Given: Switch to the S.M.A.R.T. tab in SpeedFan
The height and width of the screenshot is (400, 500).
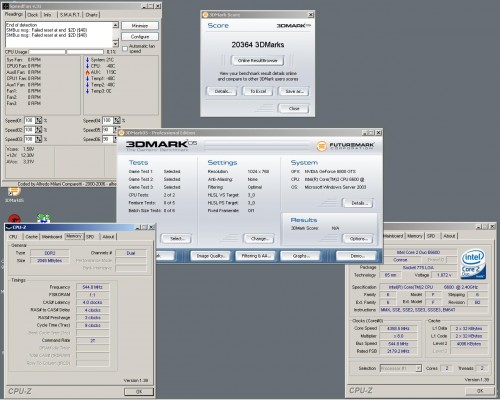Looking at the screenshot, I should 70,15.
